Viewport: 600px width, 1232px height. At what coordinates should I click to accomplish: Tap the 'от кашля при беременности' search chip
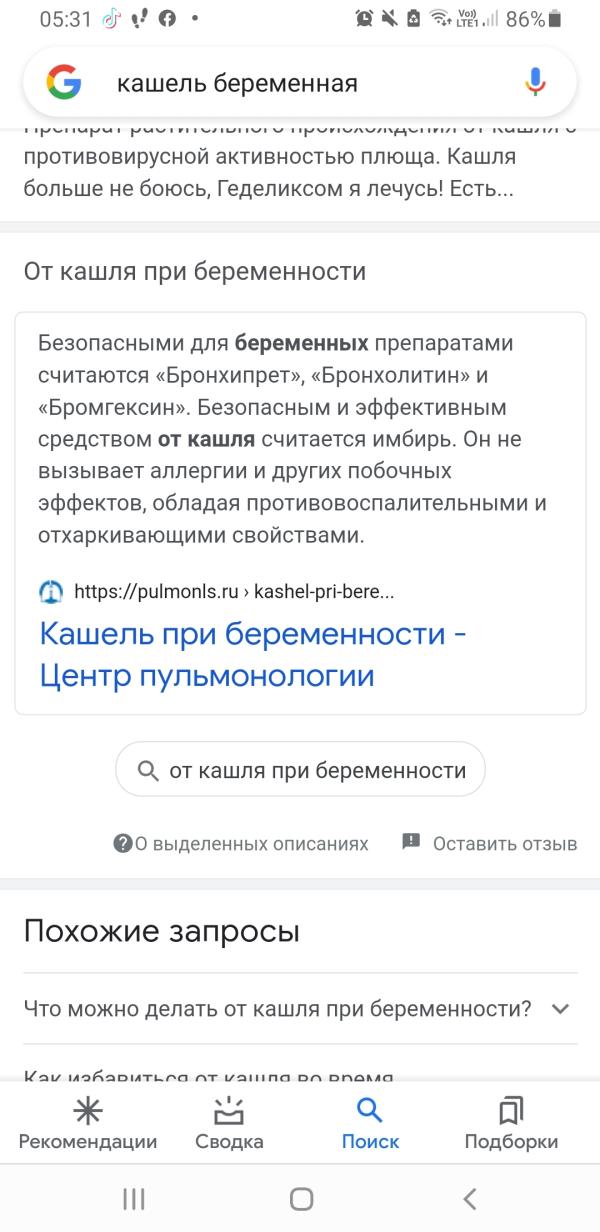pyautogui.click(x=300, y=770)
